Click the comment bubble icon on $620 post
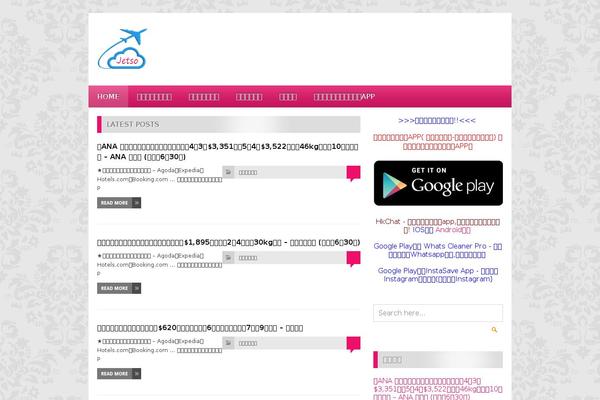Viewport: 600px width, 400px height. pyautogui.click(x=353, y=344)
